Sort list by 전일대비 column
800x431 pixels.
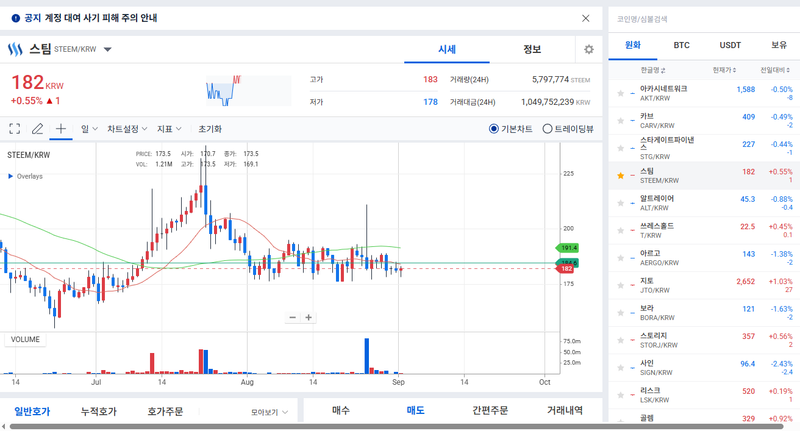point(776,70)
